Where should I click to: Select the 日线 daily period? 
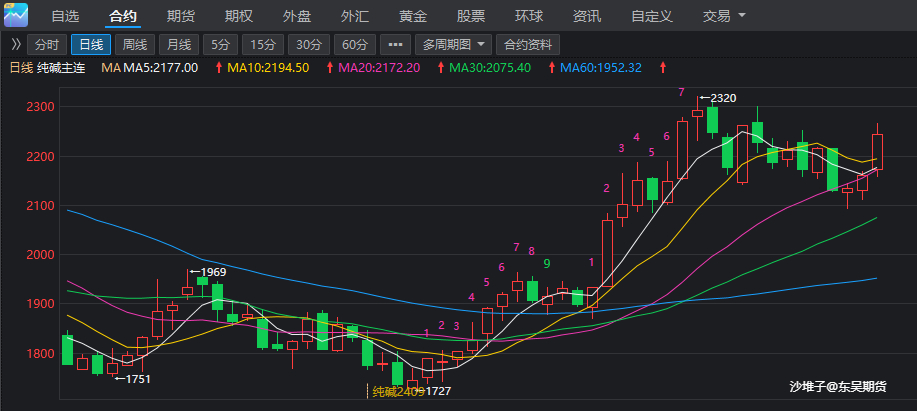91,44
